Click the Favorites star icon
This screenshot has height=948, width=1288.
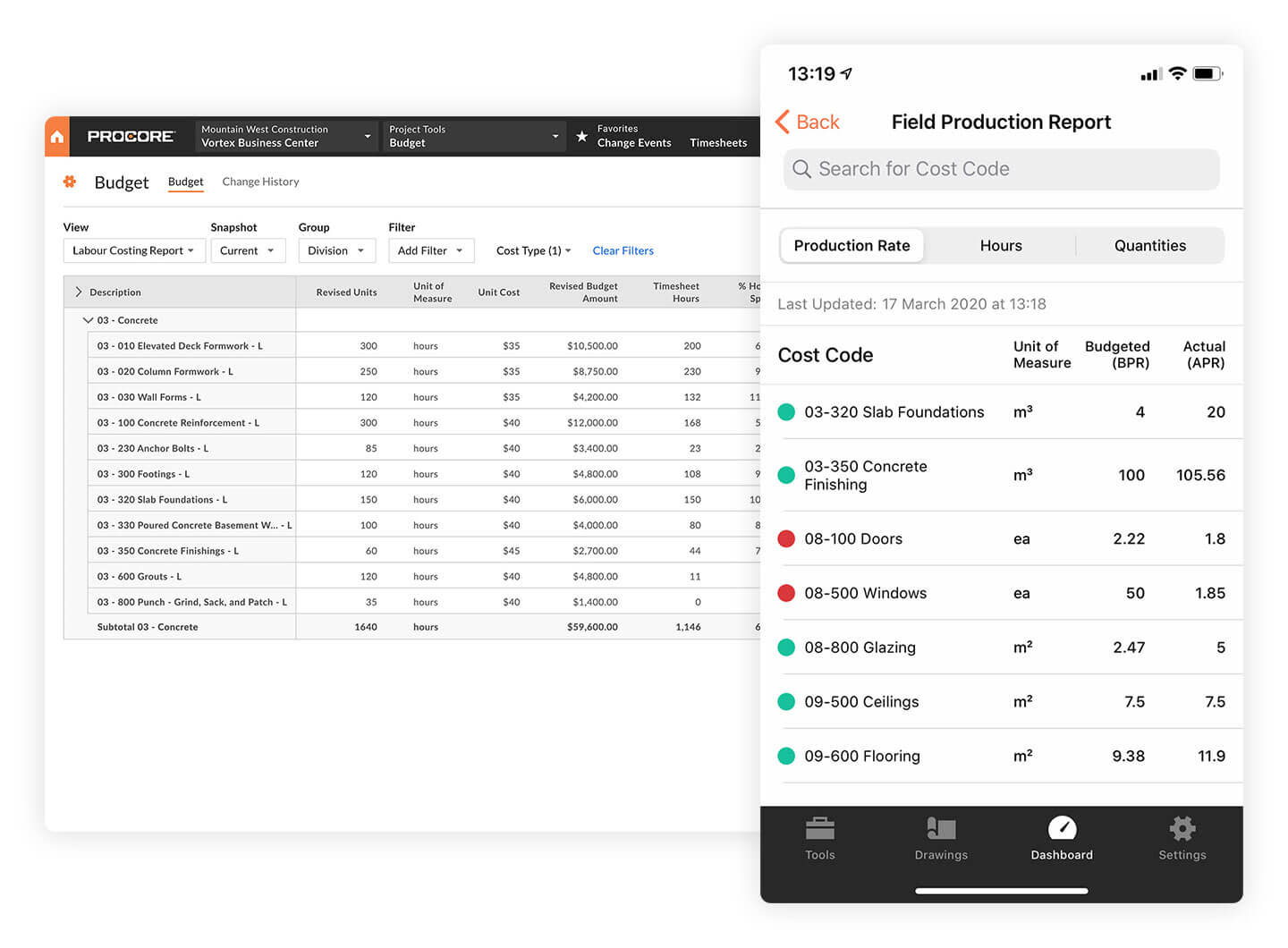click(581, 137)
